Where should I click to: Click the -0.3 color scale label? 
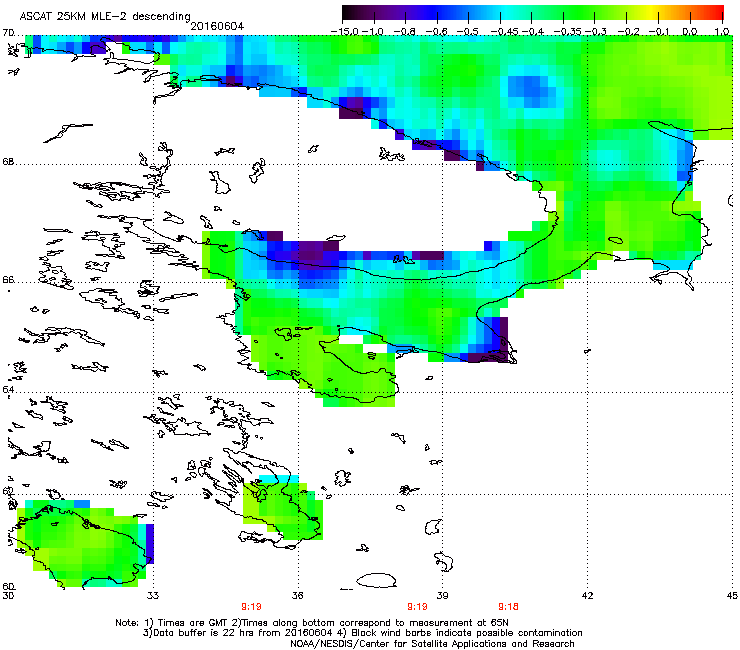[x=596, y=32]
